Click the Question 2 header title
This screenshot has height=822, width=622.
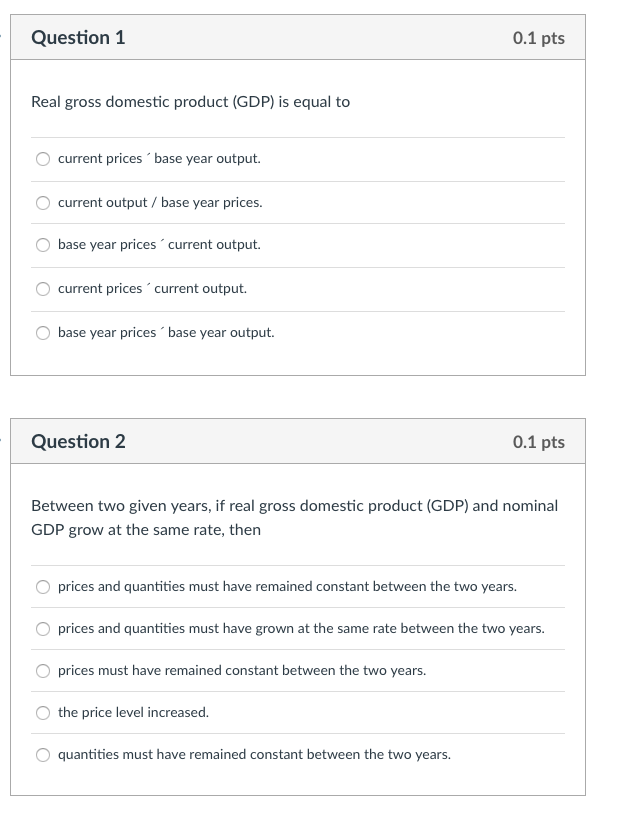[78, 441]
